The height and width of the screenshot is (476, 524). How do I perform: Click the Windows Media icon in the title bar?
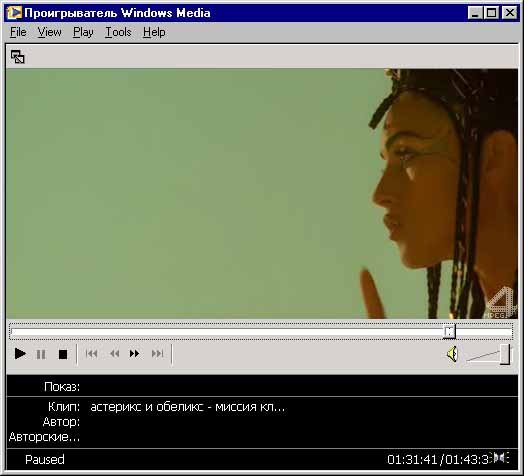coord(14,13)
